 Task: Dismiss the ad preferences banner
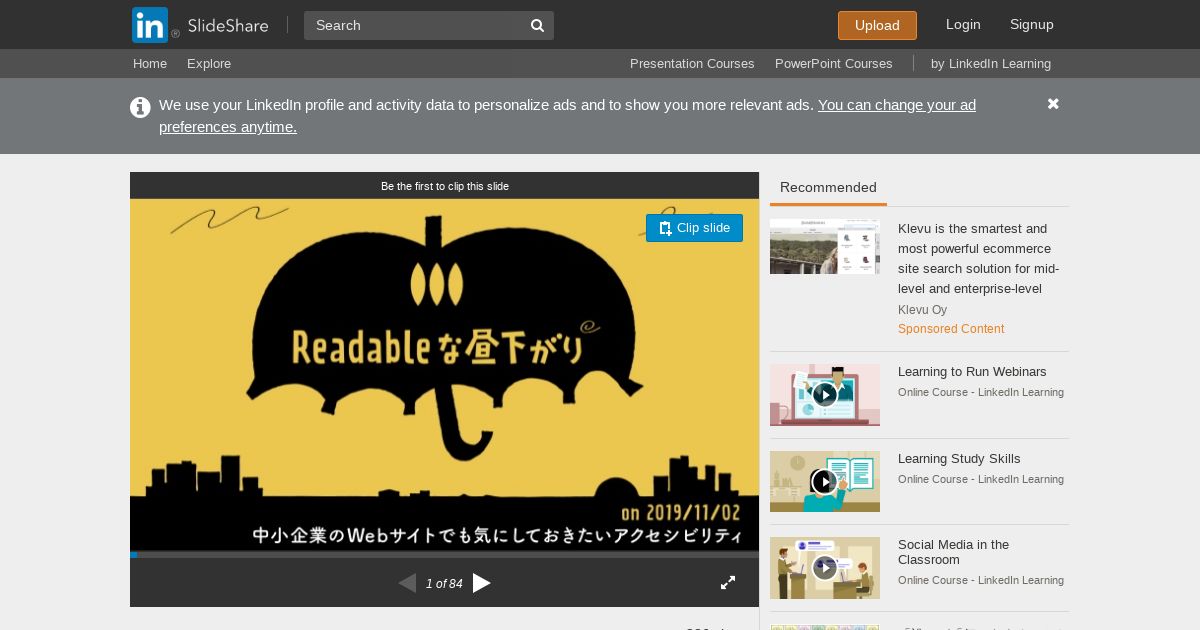coord(1053,104)
